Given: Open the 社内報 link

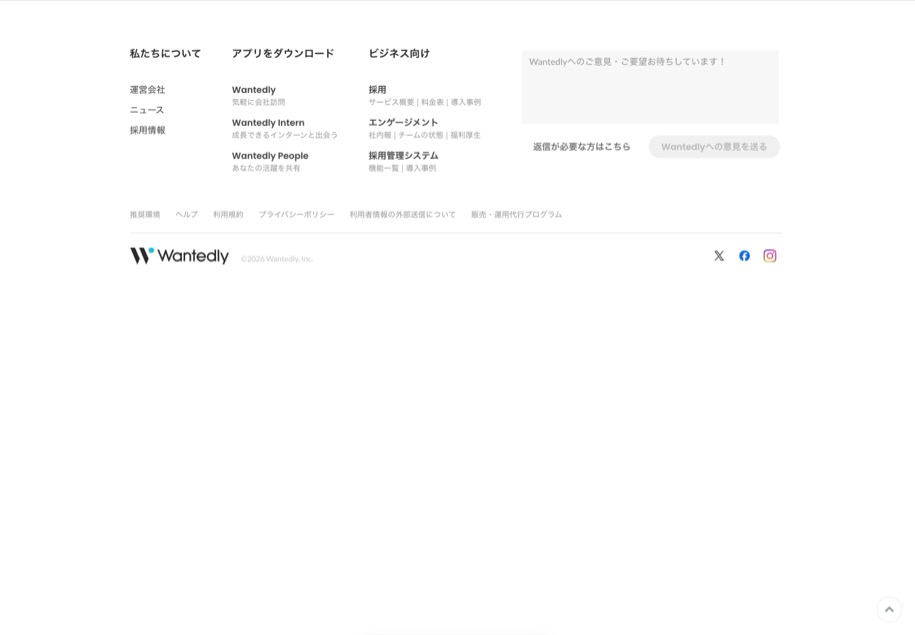Looking at the screenshot, I should 380,135.
